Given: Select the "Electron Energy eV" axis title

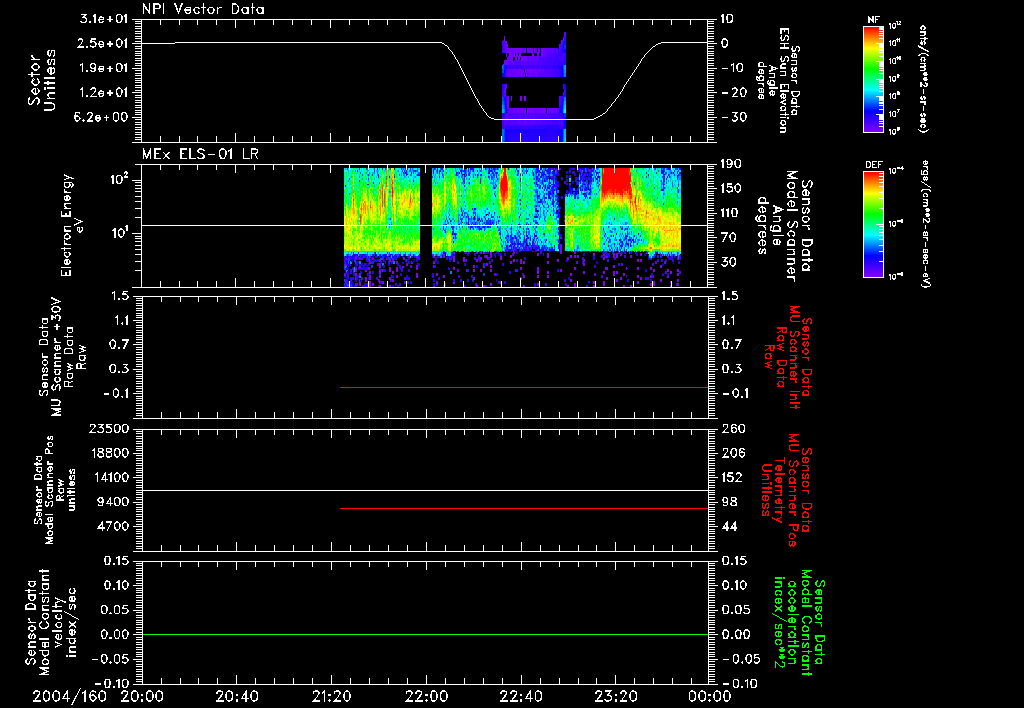Looking at the screenshot, I should coord(73,225).
